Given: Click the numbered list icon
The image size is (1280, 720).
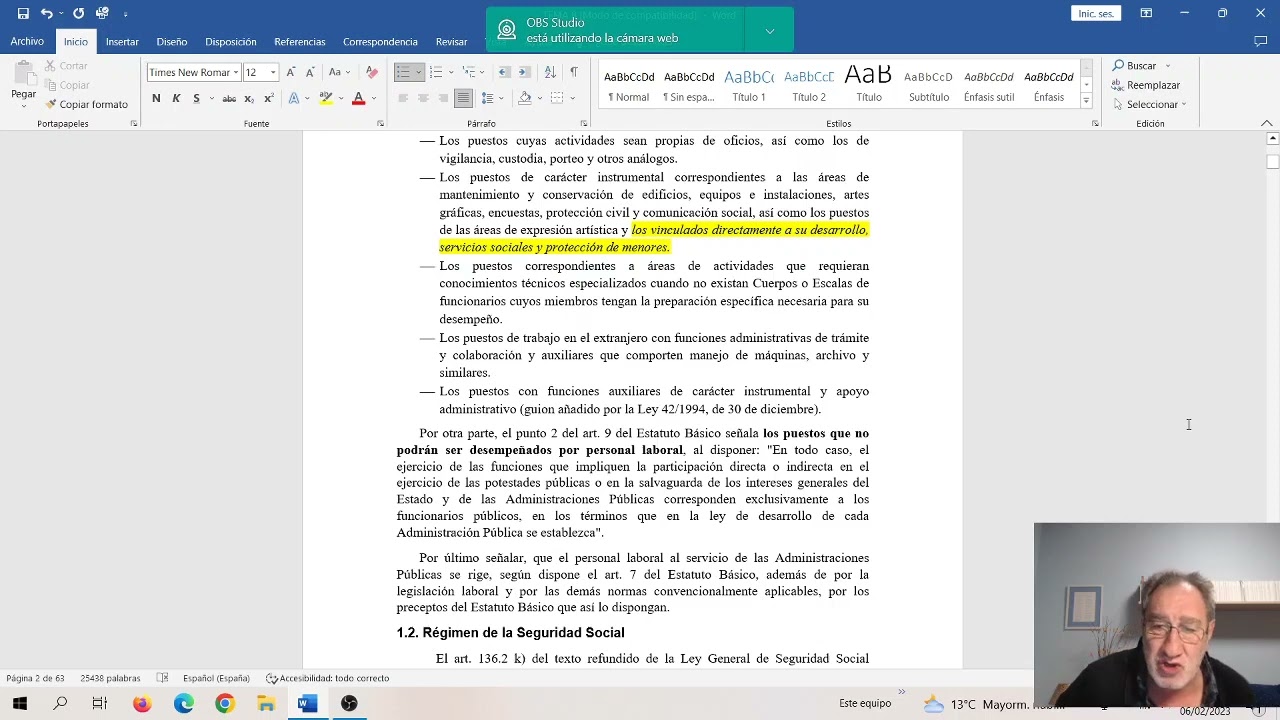Looking at the screenshot, I should pos(435,72).
